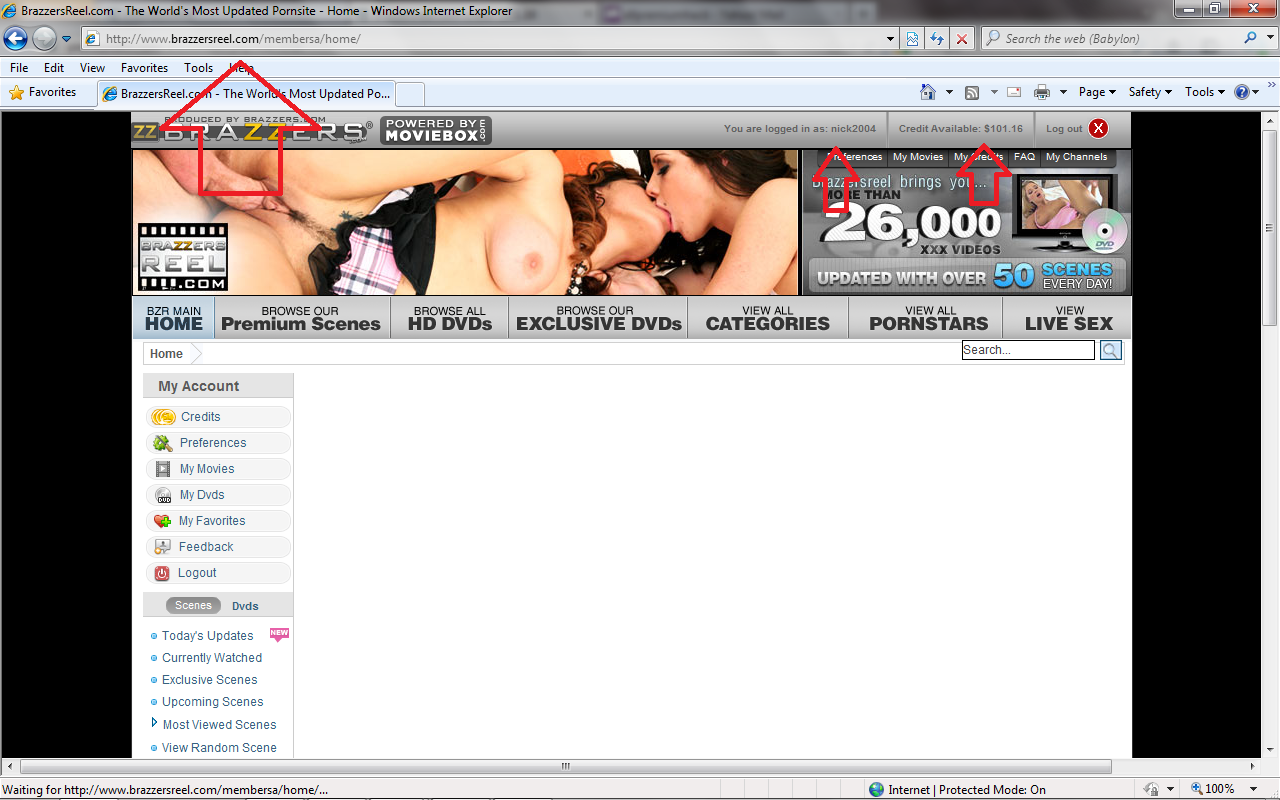Click Browse Our Premium Scenes tab
Image resolution: width=1280 pixels, height=800 pixels.
click(x=301, y=318)
